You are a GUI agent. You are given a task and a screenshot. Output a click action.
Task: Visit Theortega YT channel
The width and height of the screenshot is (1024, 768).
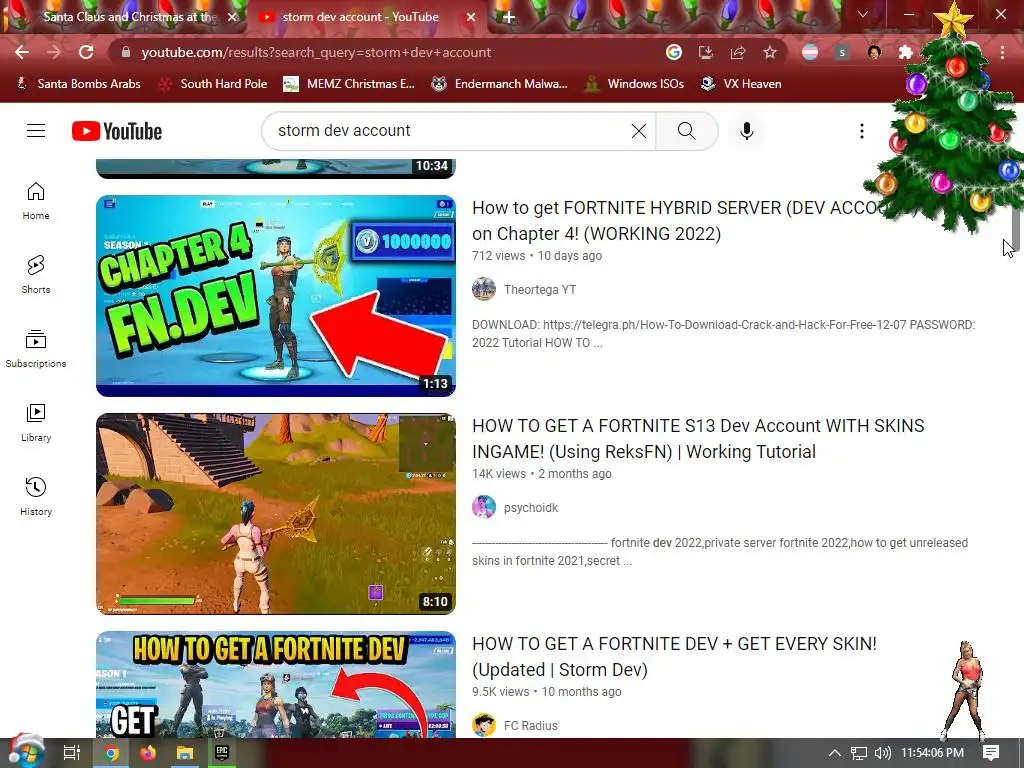click(540, 289)
